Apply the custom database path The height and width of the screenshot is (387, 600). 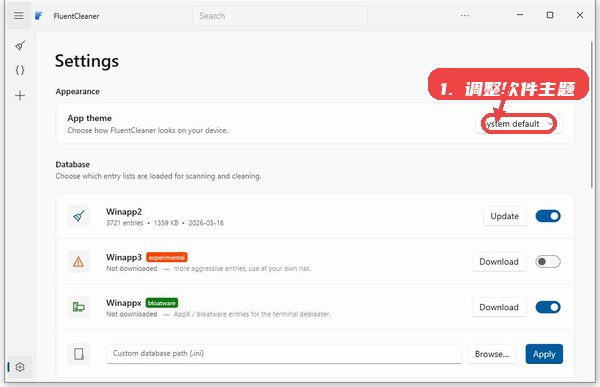544,354
